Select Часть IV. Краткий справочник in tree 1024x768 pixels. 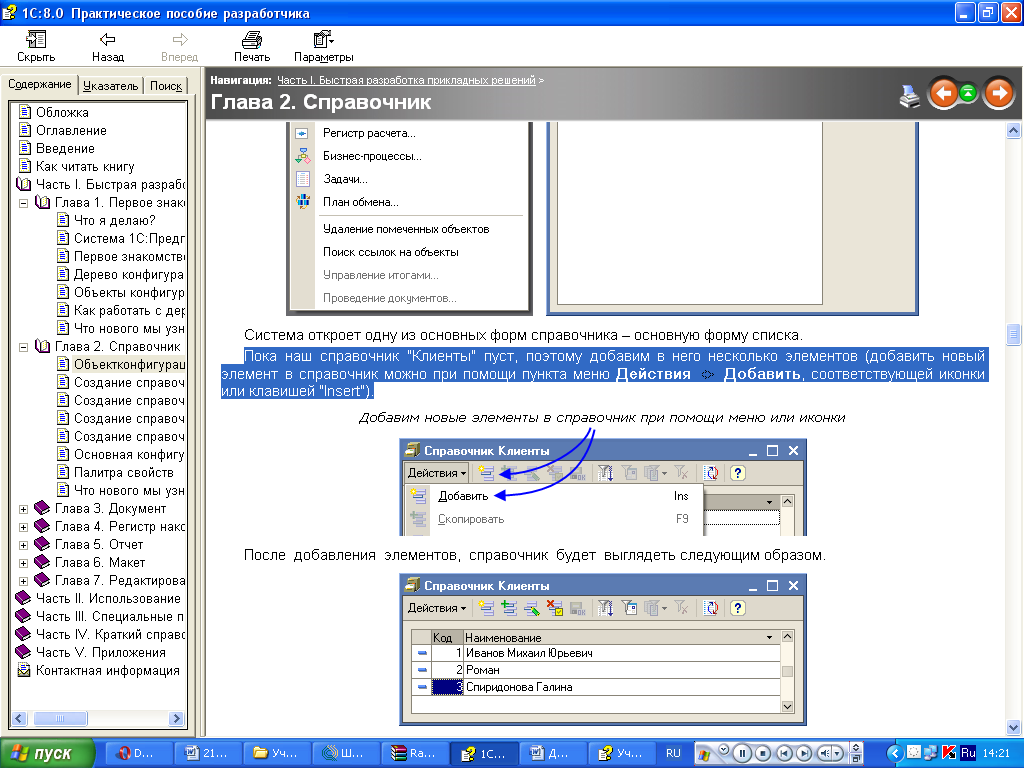(110, 634)
